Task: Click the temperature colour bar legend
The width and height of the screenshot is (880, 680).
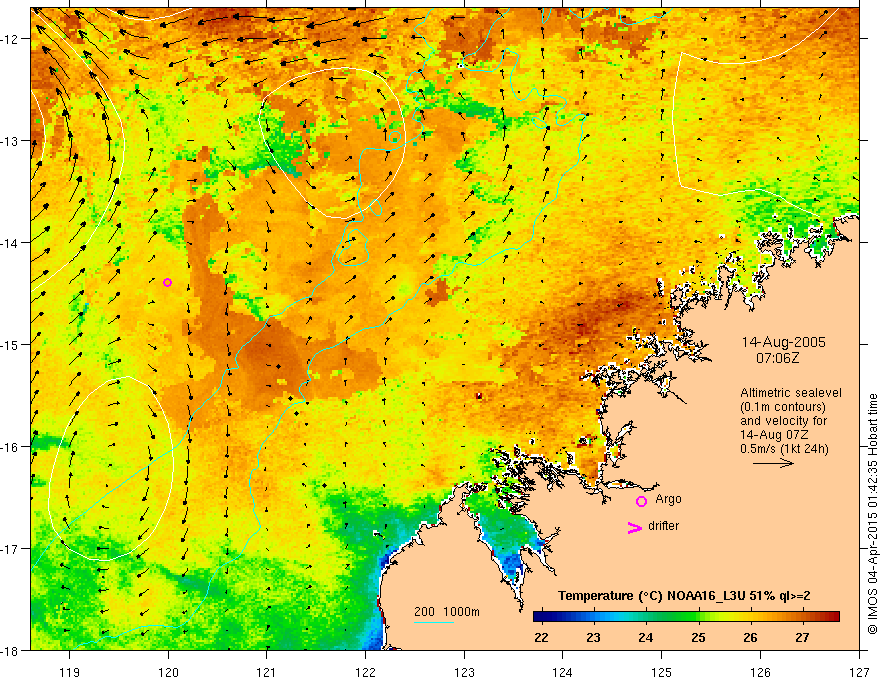Action: click(686, 617)
